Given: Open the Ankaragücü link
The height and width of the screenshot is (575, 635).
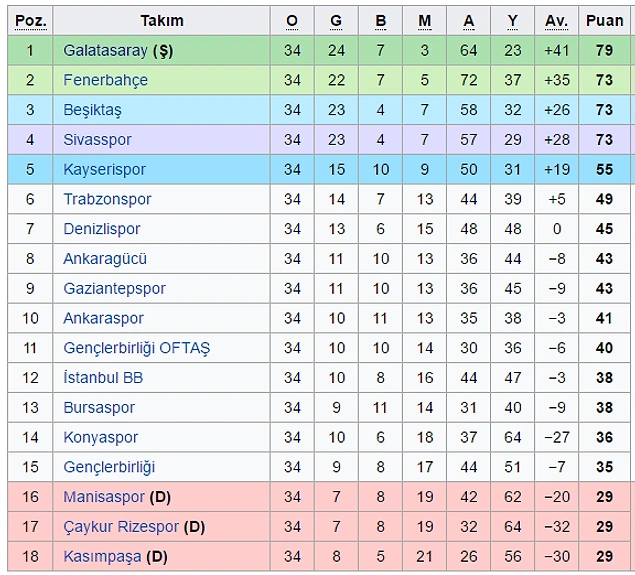Looking at the screenshot, I should coord(105,259).
